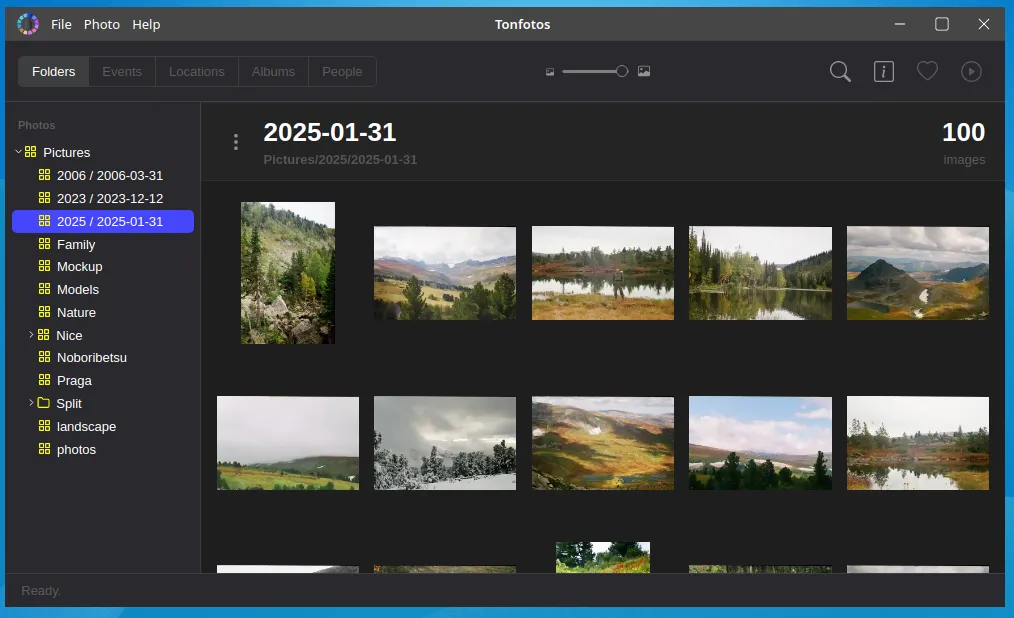Viewport: 1014px width, 618px height.
Task: Open the photo search with the magnifier icon
Action: pyautogui.click(x=840, y=71)
